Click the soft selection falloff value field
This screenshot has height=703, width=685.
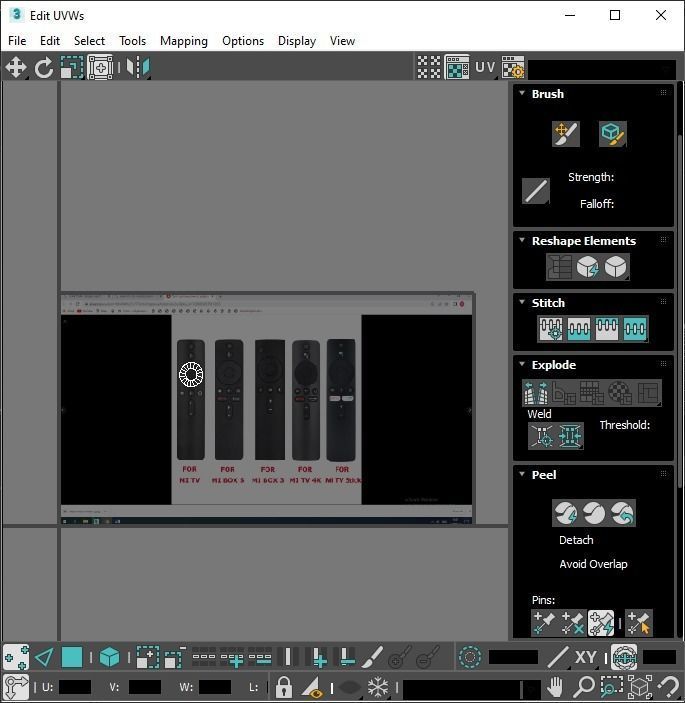[513, 657]
